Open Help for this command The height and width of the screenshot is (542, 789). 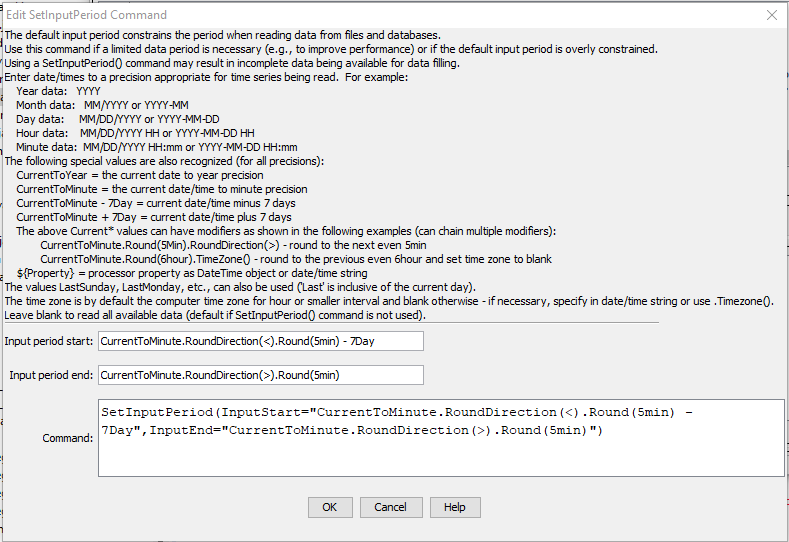coord(455,507)
